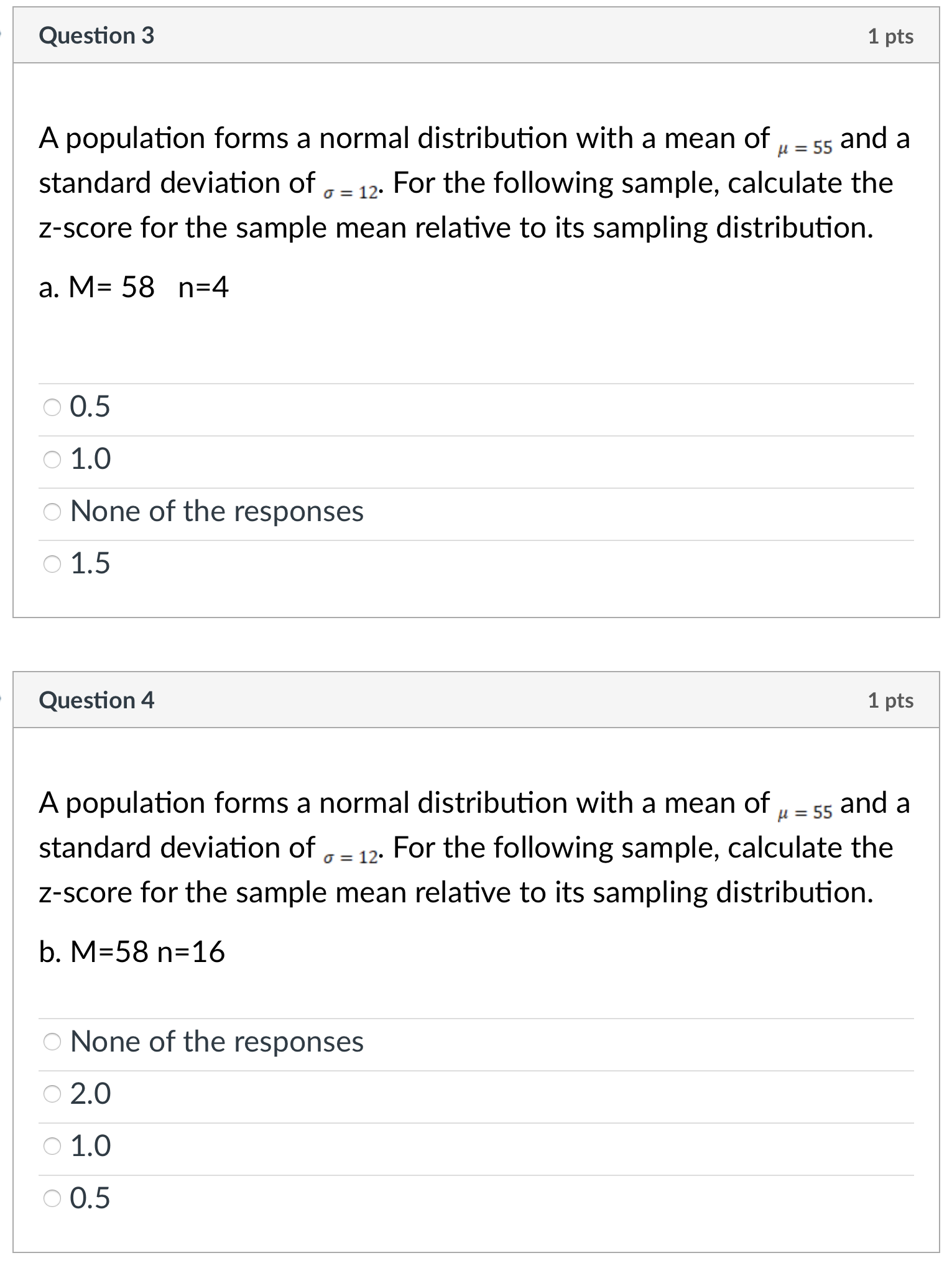This screenshot has width=952, height=1263.
Task: Select the 1.0 answer for Question 3
Action: 53,459
